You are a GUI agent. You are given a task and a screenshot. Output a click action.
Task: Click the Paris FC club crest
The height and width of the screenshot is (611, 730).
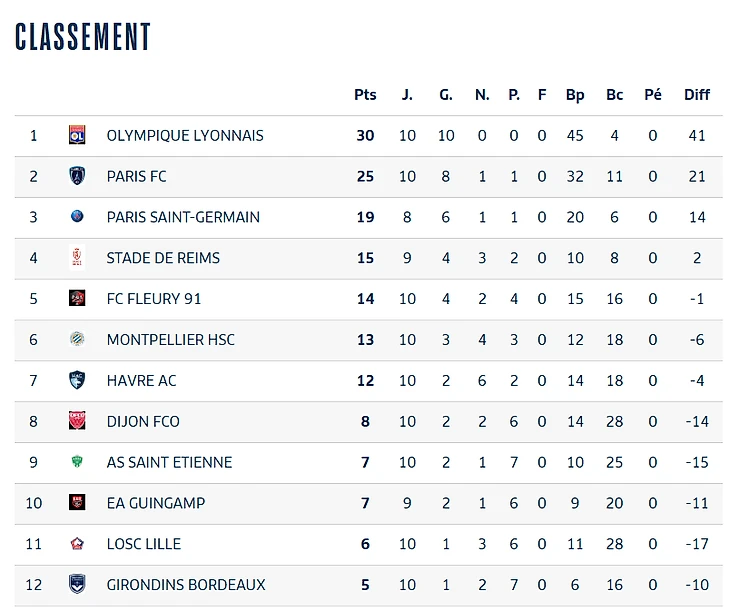tap(77, 176)
